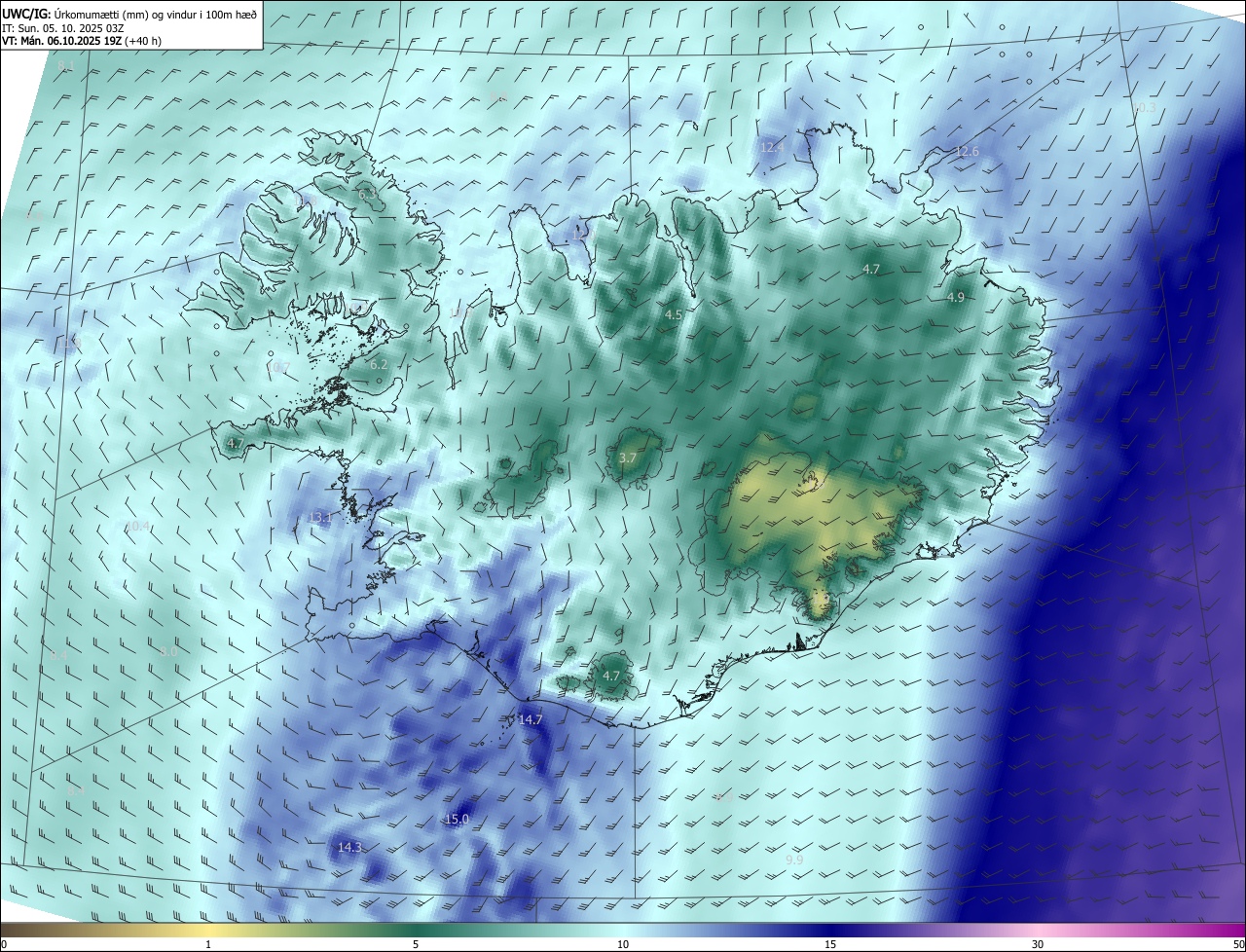
Task: Click the '0' tick on the color scale
Action: coord(4,944)
